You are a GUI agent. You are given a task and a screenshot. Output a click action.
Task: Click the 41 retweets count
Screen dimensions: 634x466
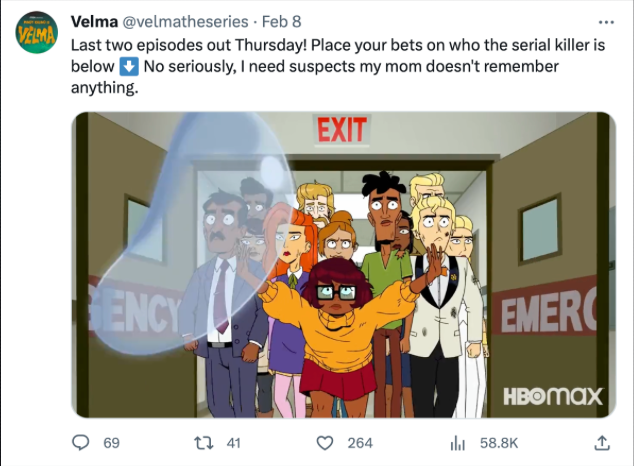pyautogui.click(x=233, y=443)
